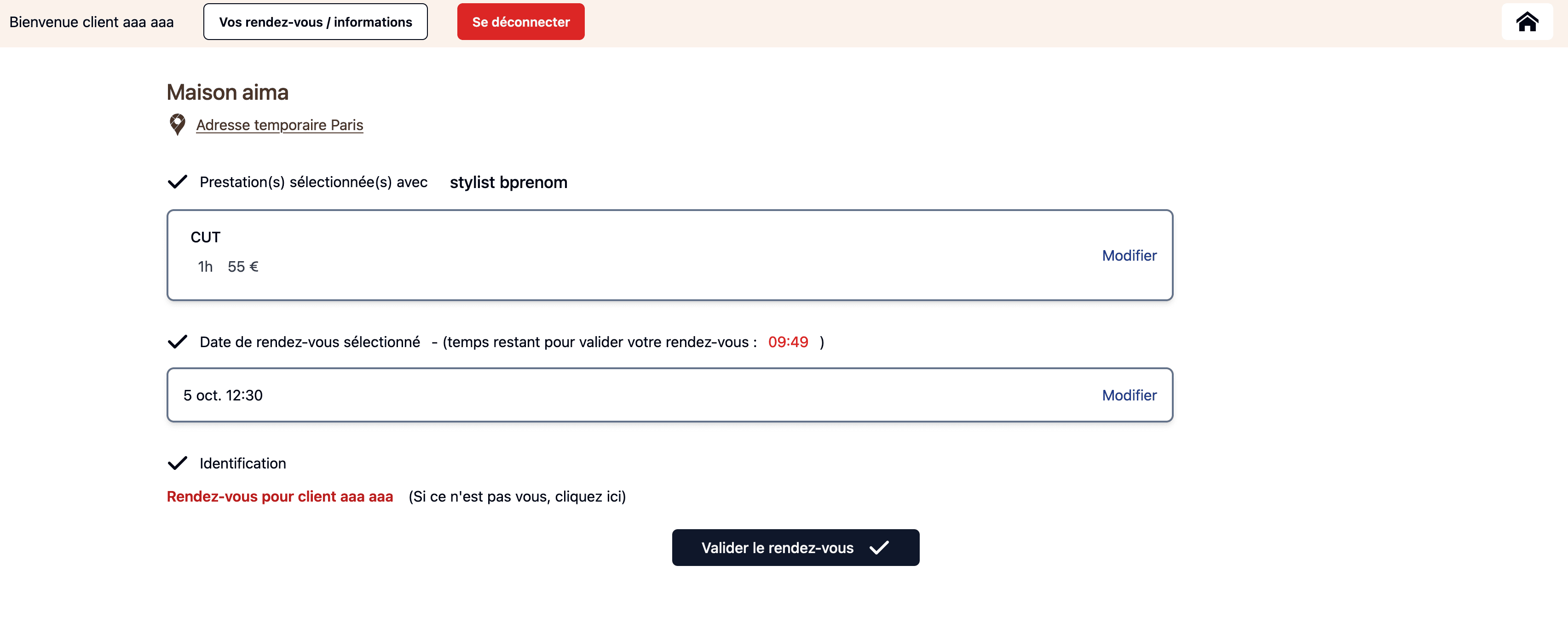Viewport: 1568px width, 617px height.
Task: Click the 5 oct. 12:30 date text
Action: (x=223, y=395)
